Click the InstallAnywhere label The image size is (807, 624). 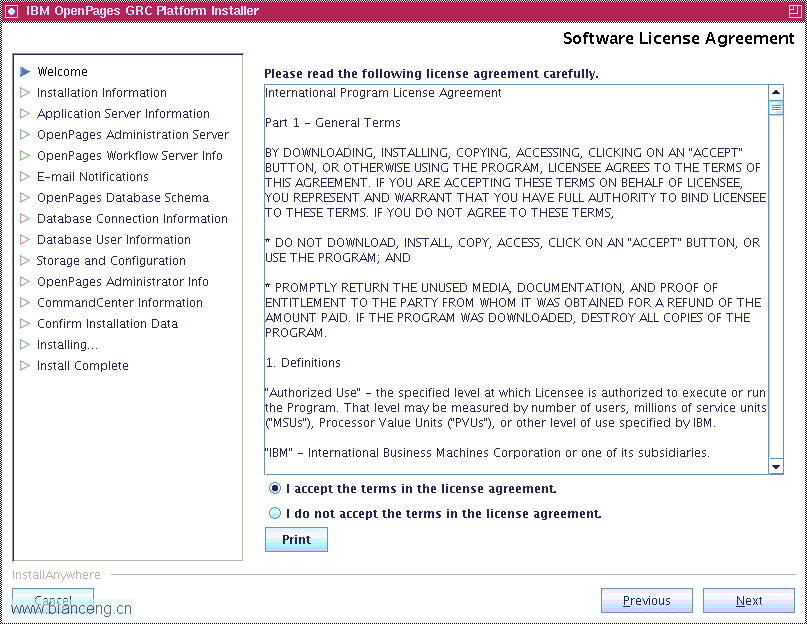[56, 575]
